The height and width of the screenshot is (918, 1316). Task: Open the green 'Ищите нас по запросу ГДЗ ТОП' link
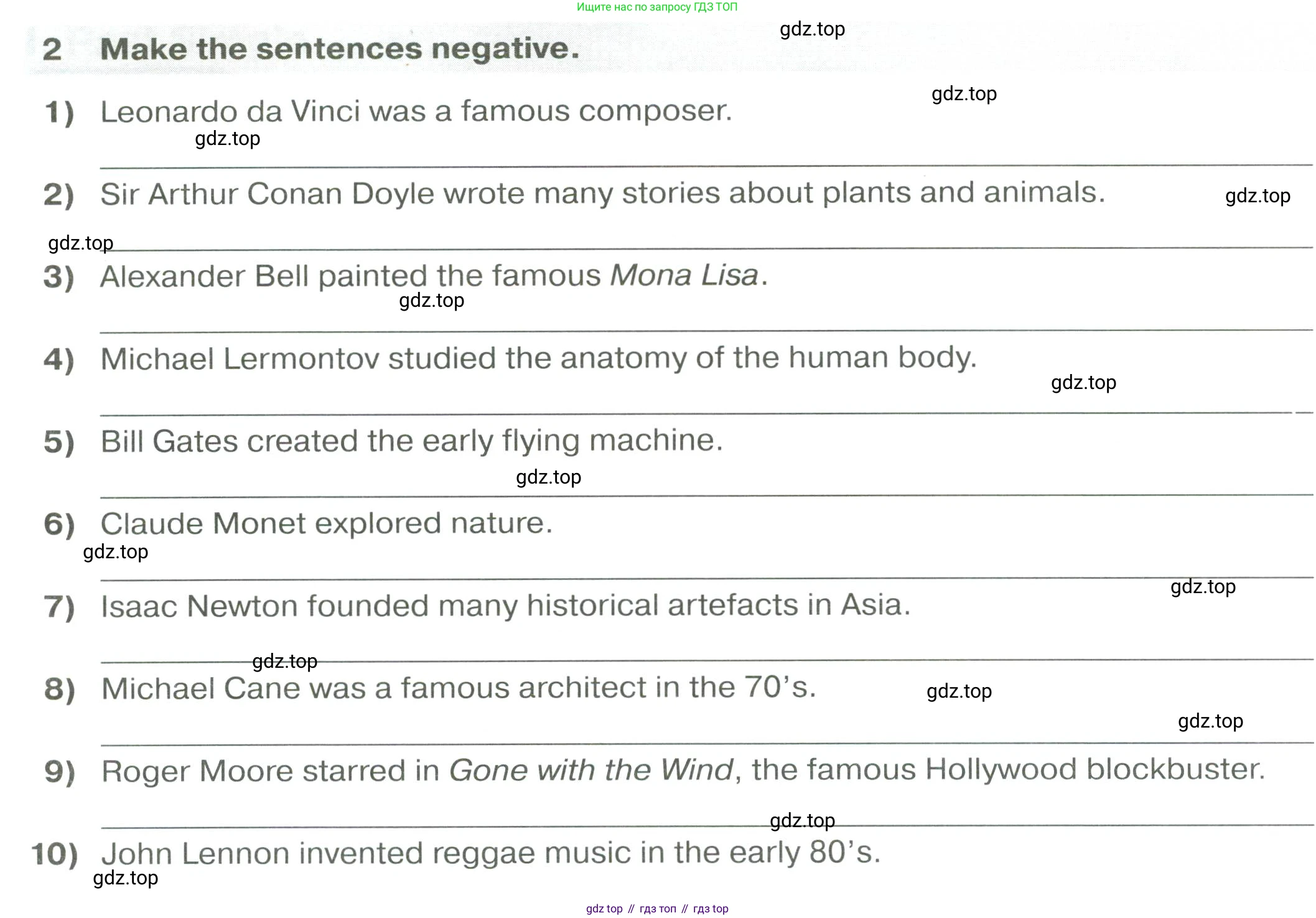pos(657,7)
